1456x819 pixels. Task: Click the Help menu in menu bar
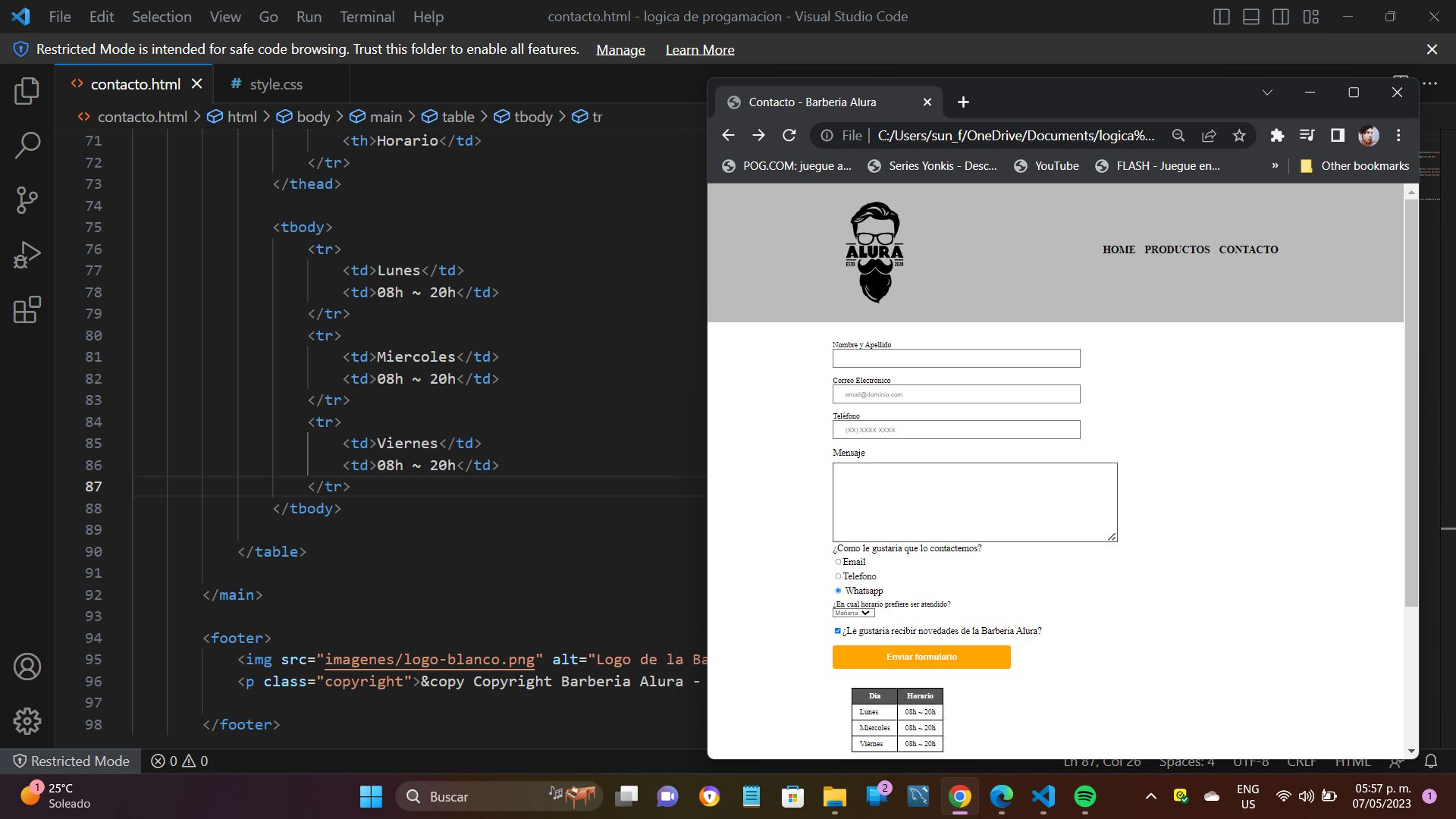pyautogui.click(x=426, y=15)
